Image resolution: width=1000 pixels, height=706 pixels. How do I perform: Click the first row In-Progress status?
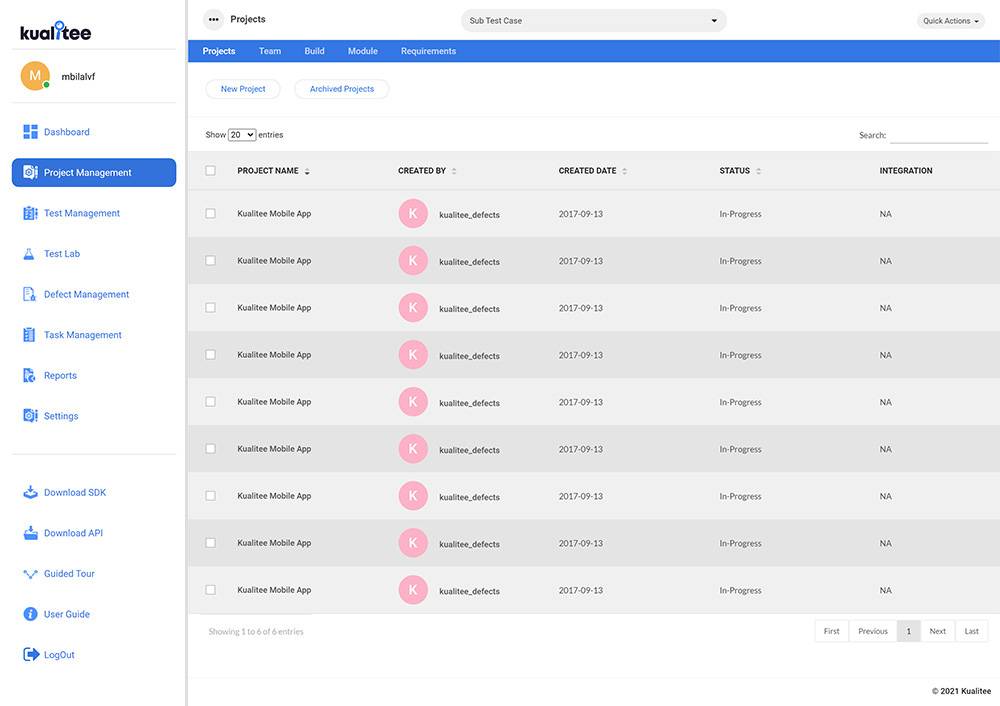tap(740, 214)
